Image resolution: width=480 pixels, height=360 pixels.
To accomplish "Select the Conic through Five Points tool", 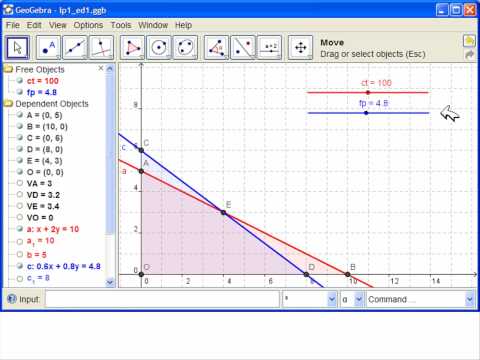I will point(185,48).
